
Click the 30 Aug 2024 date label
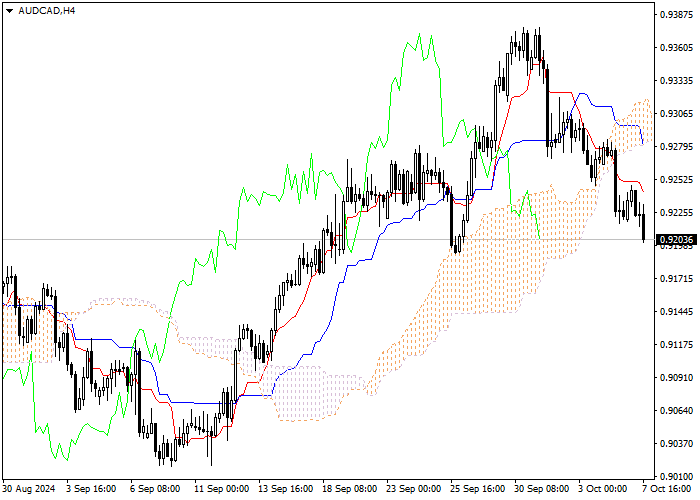point(29,489)
